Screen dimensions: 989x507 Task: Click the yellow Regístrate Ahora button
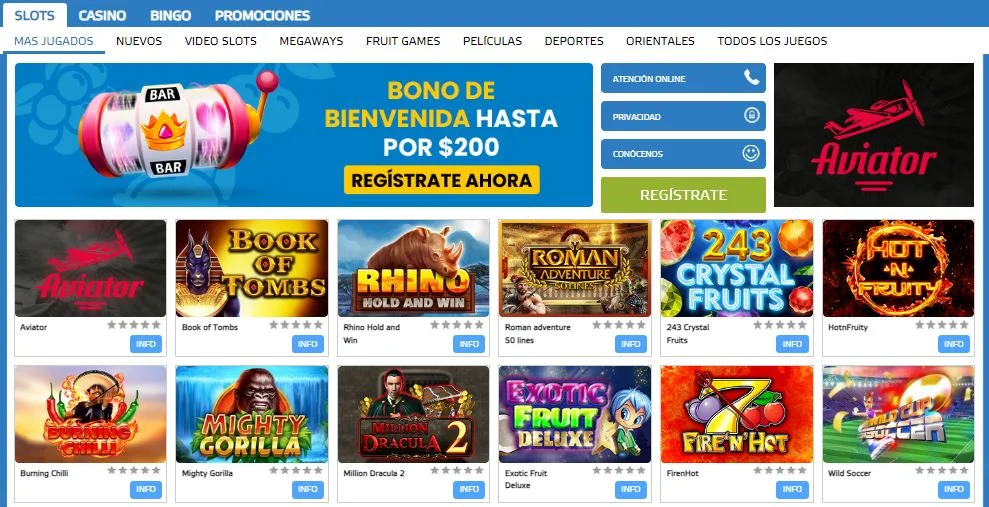(x=442, y=180)
